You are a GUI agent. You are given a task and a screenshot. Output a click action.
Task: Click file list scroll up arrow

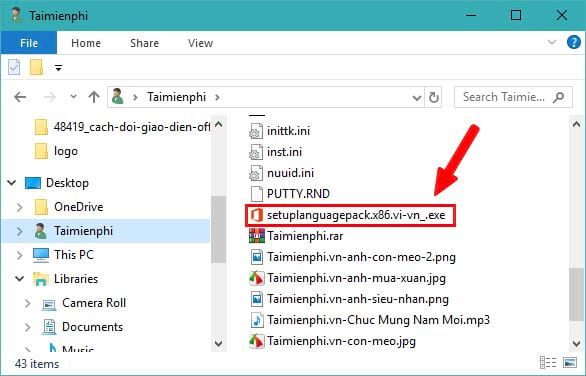pyautogui.click(x=576, y=124)
